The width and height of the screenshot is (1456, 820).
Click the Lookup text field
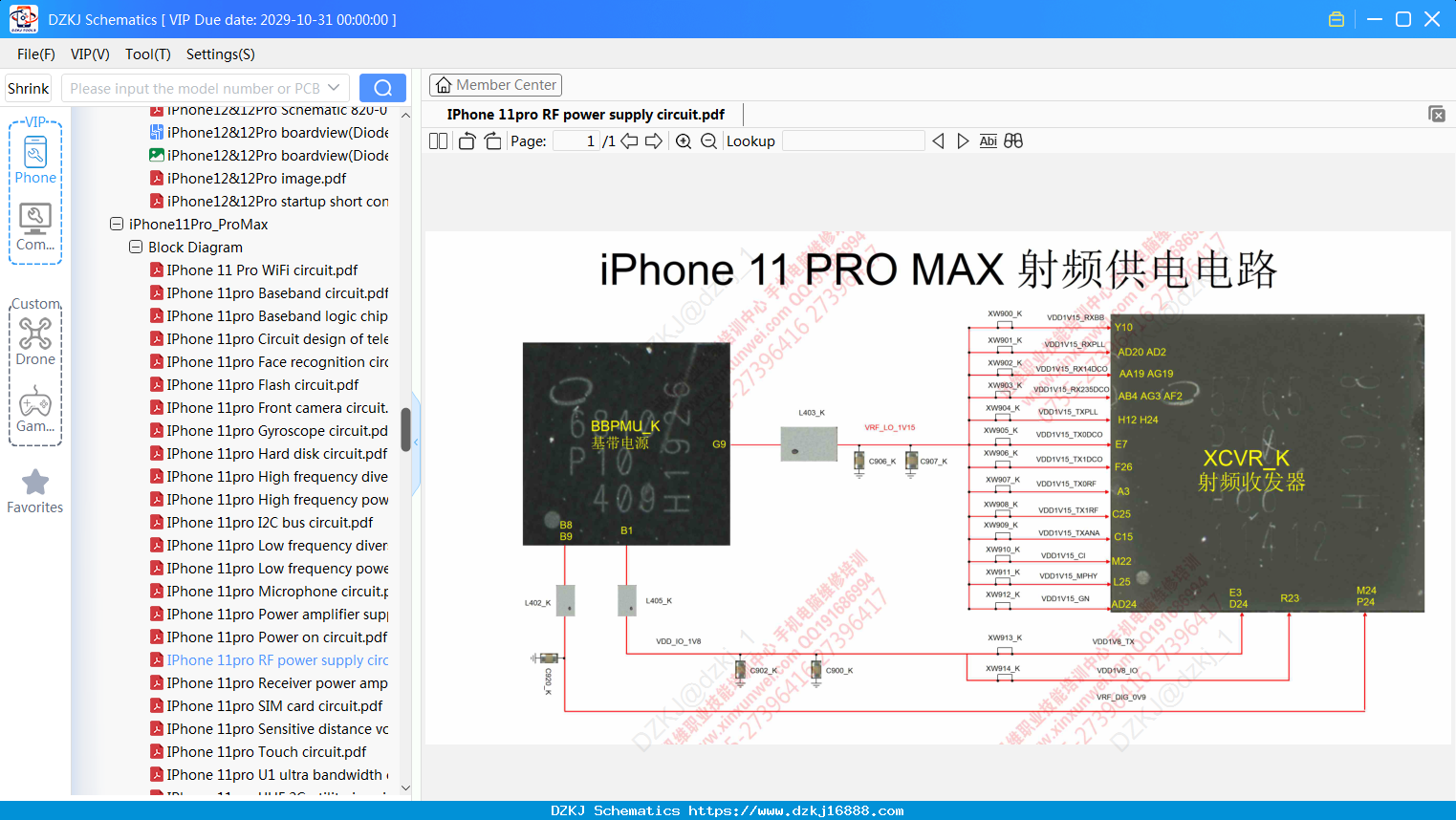click(x=854, y=141)
